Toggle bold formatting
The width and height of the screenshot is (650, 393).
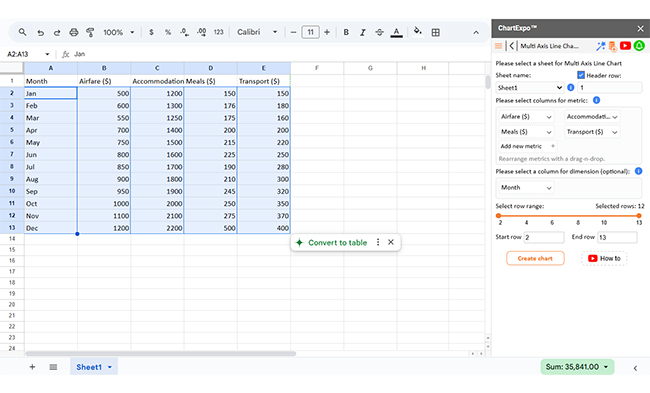pos(346,32)
